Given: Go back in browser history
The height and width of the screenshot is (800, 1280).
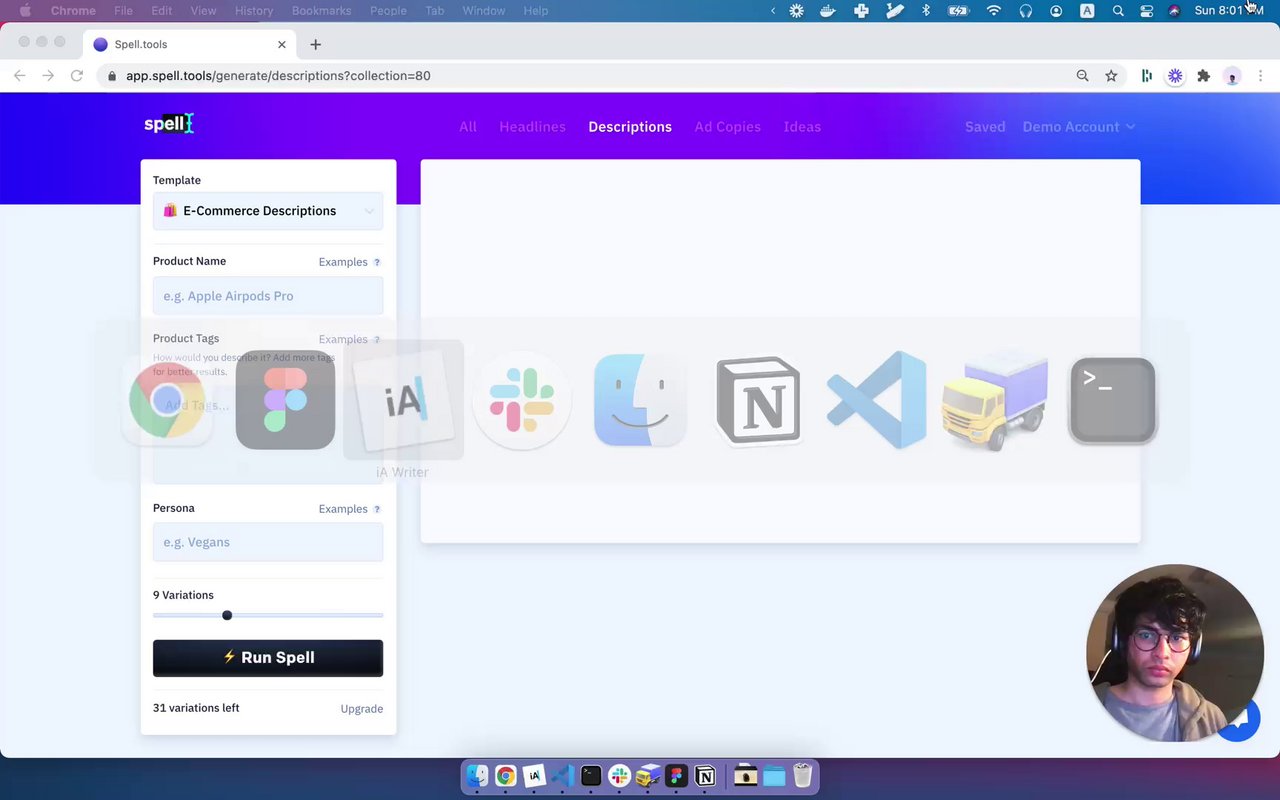Looking at the screenshot, I should pos(19,76).
